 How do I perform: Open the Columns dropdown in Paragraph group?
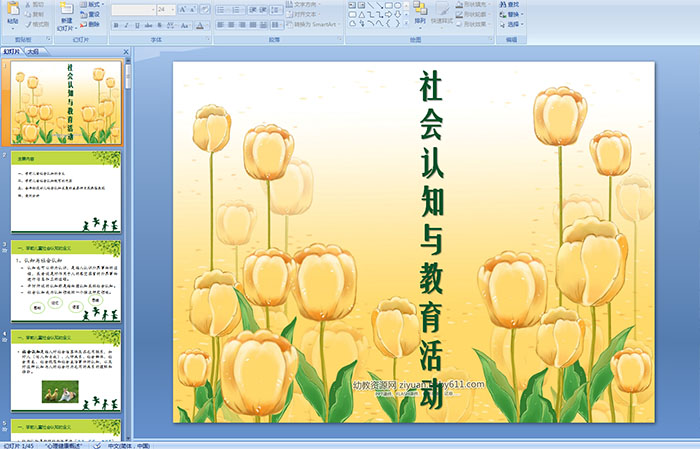point(277,25)
